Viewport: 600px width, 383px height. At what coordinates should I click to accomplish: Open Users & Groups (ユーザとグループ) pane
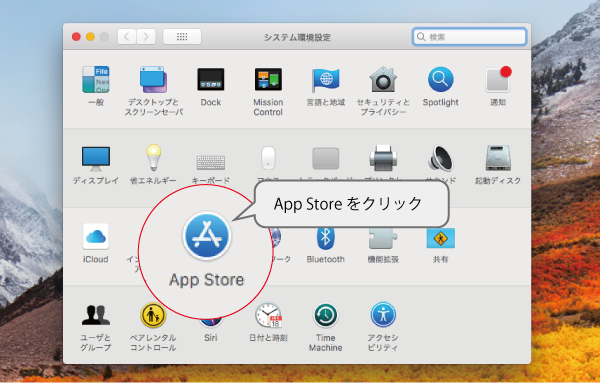click(x=96, y=315)
